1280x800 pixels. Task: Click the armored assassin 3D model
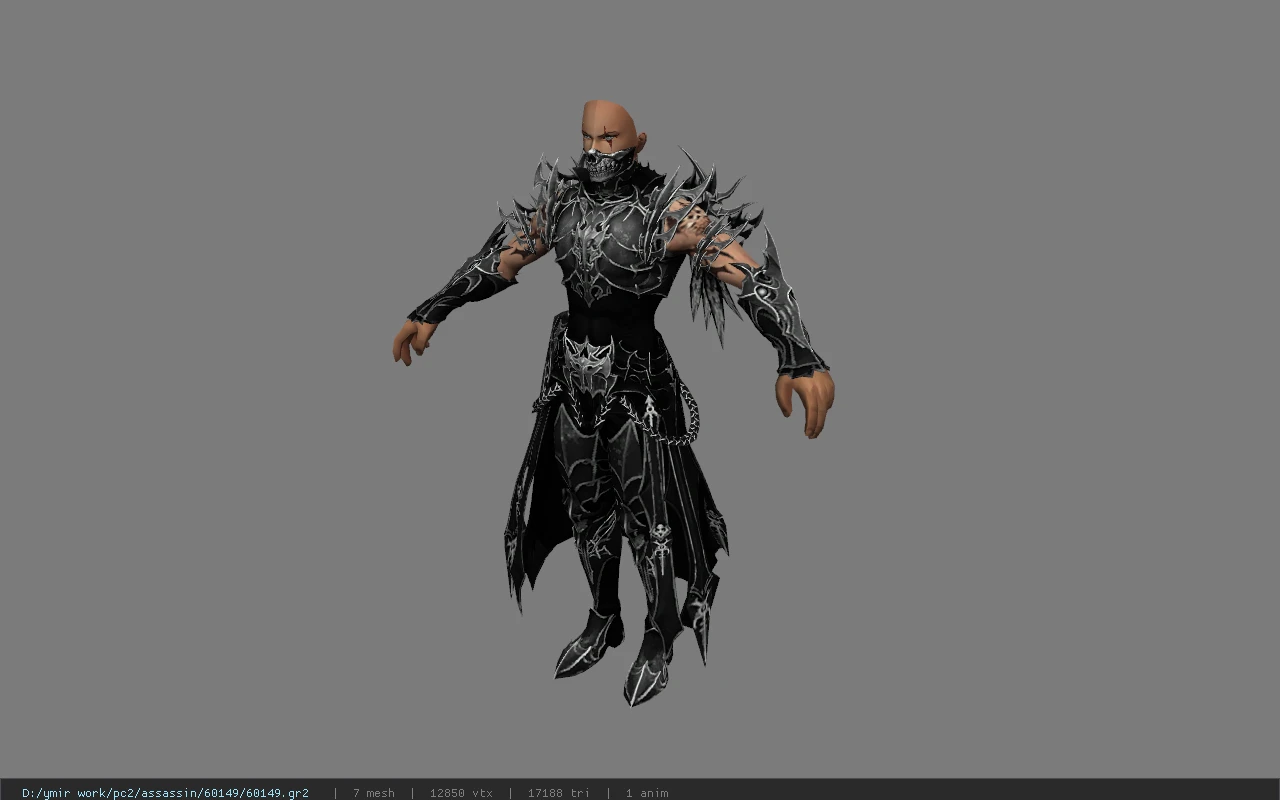click(x=613, y=403)
